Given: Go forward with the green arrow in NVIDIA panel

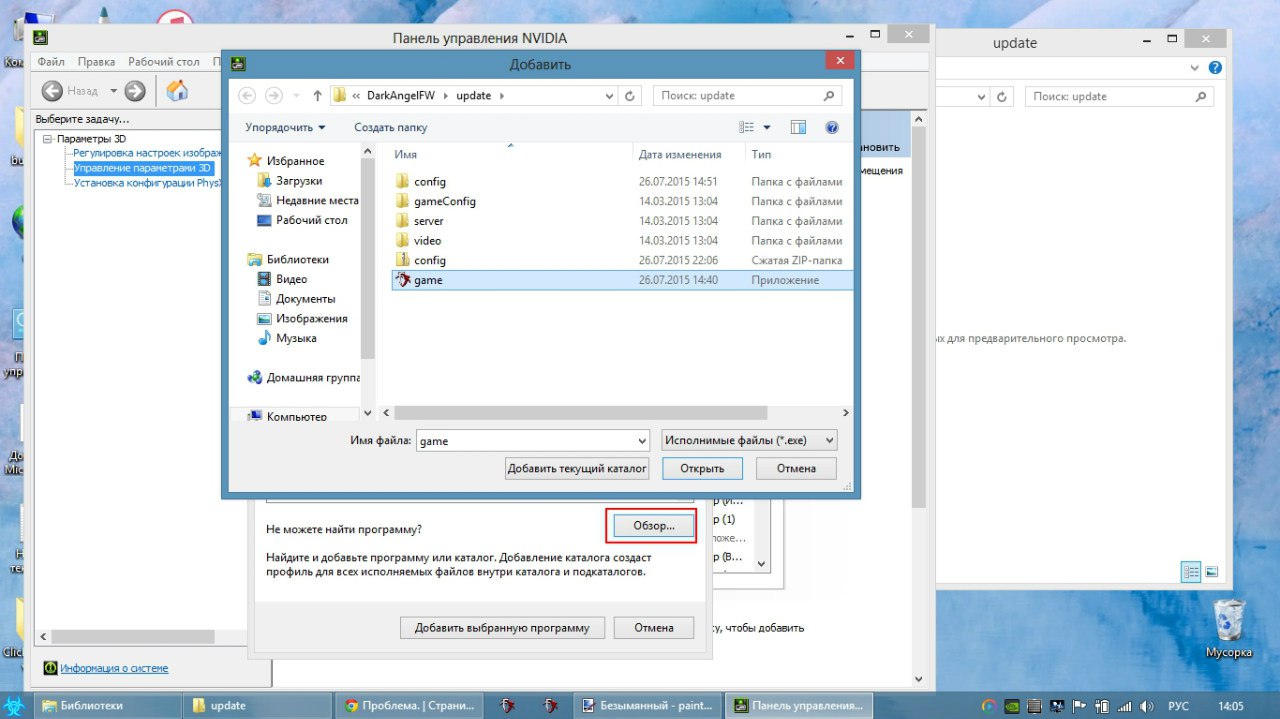Looking at the screenshot, I should [135, 91].
